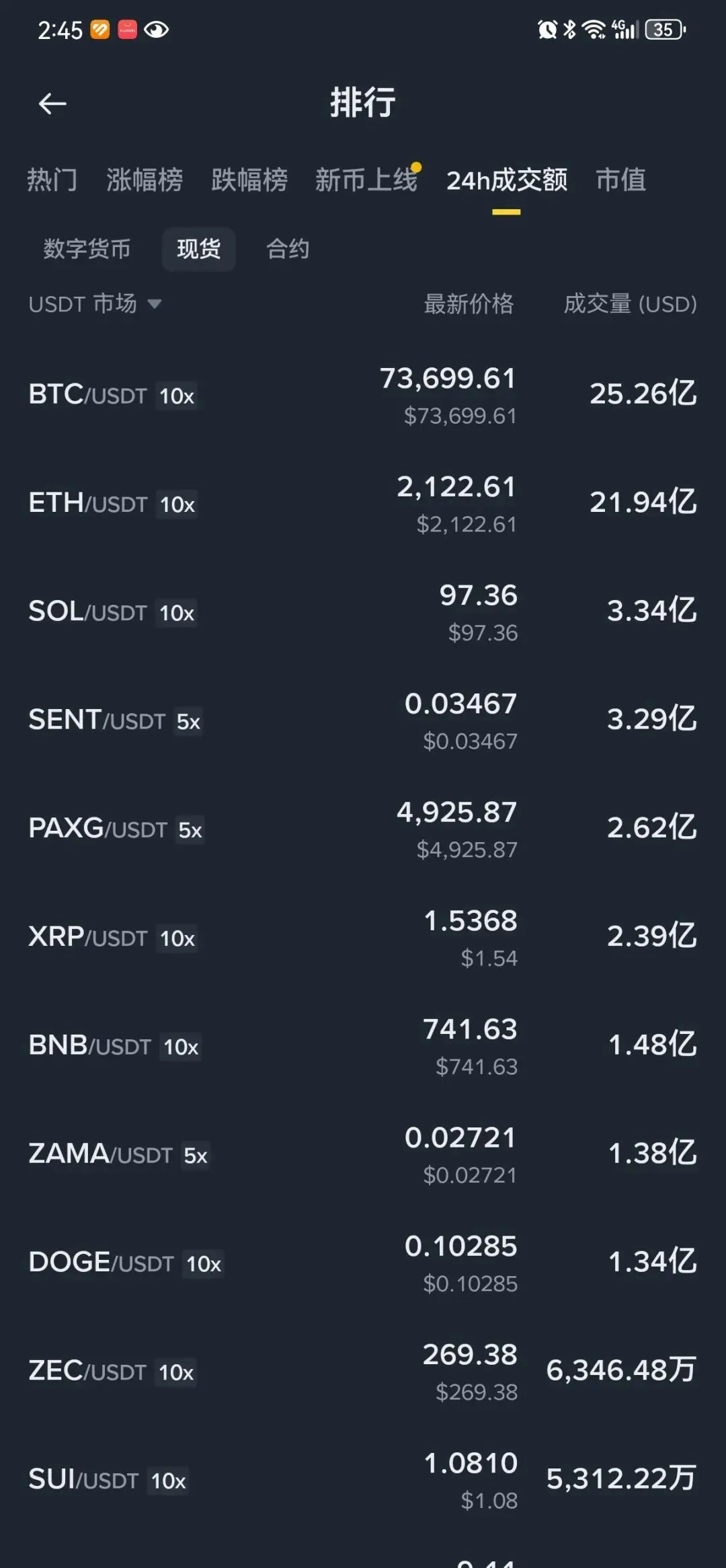This screenshot has width=726, height=1568.
Task: Tap the Bluetooth status icon
Action: point(570,30)
